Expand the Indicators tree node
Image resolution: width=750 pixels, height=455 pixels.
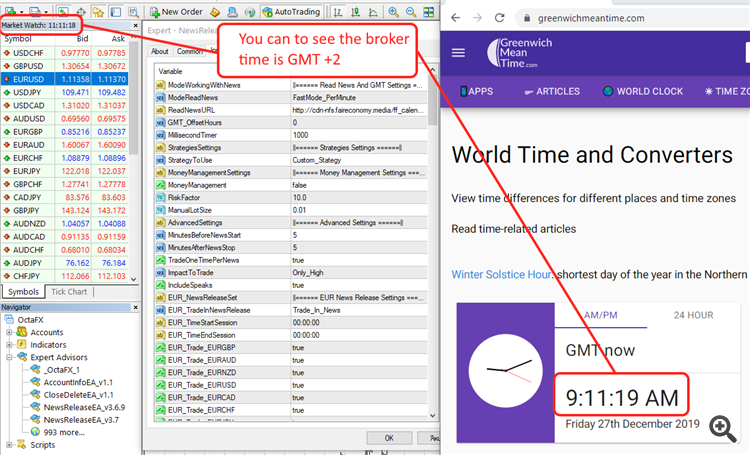pos(9,344)
